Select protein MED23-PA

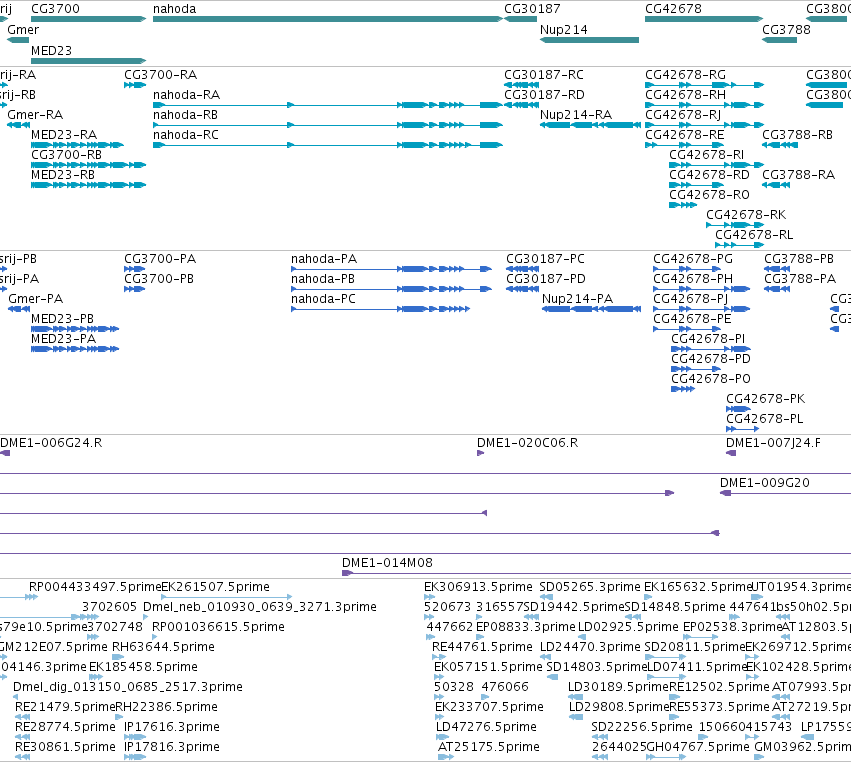[x=75, y=349]
